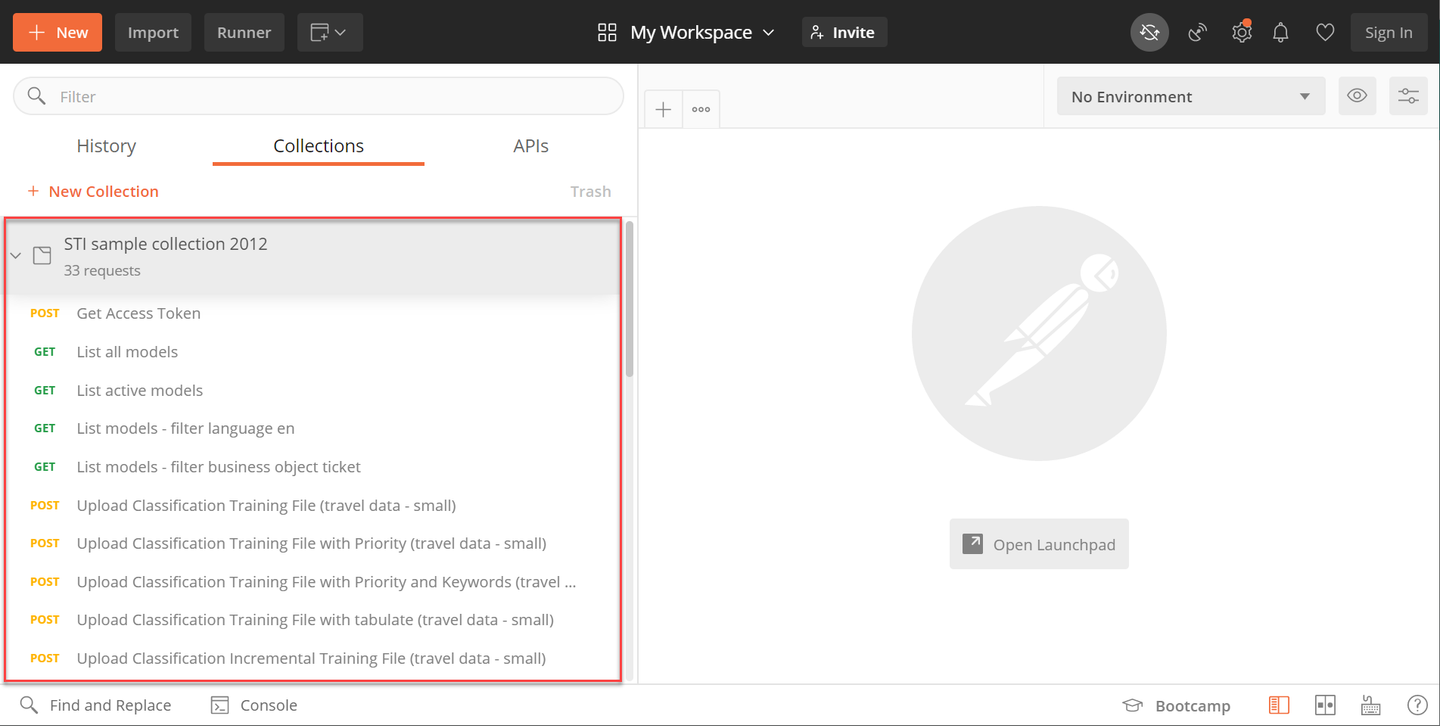This screenshot has height=726, width=1440.
Task: Click the sync status icon in the header
Action: click(1149, 32)
